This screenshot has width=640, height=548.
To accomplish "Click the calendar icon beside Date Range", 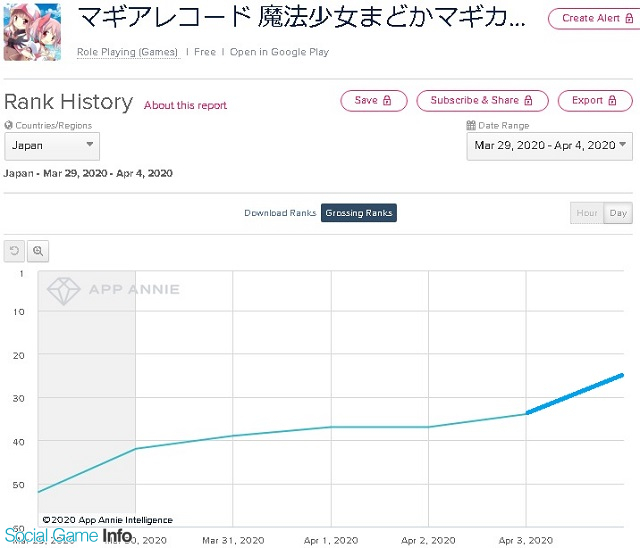I will point(471,125).
